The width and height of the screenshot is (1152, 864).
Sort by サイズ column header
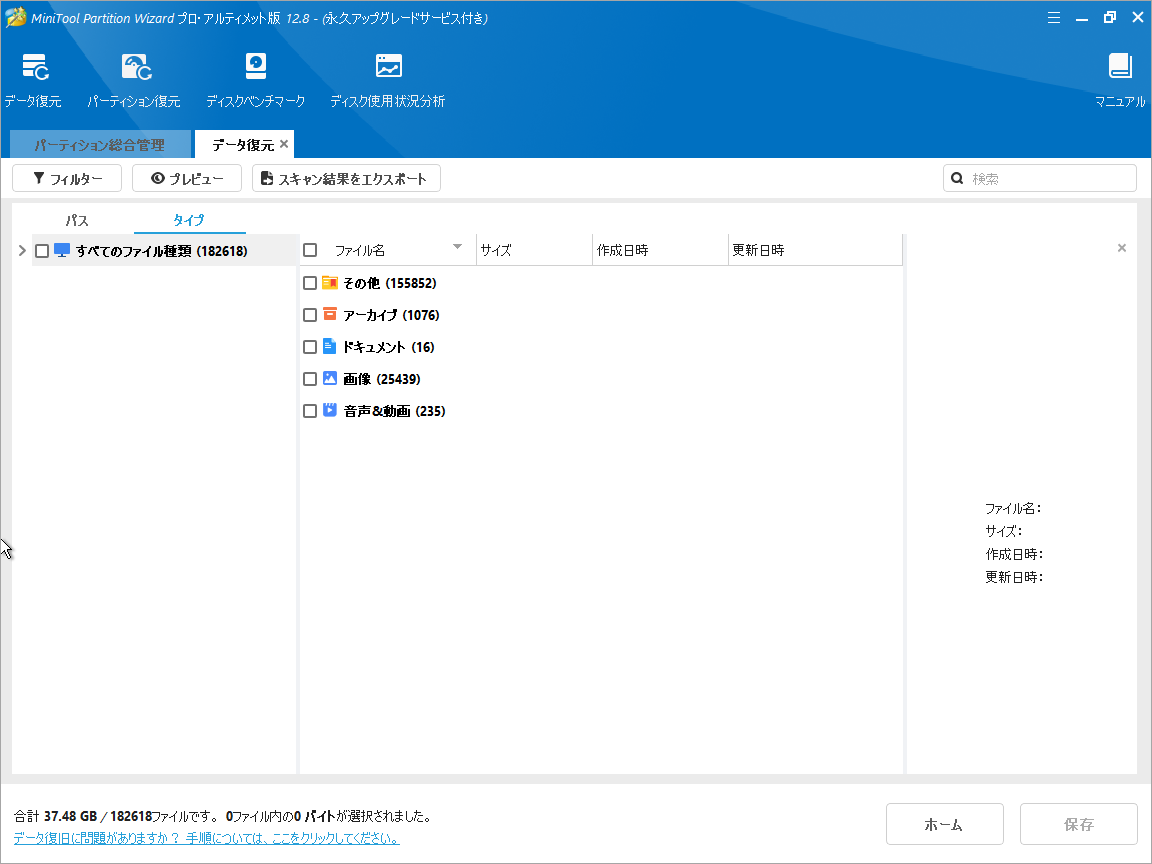[534, 250]
